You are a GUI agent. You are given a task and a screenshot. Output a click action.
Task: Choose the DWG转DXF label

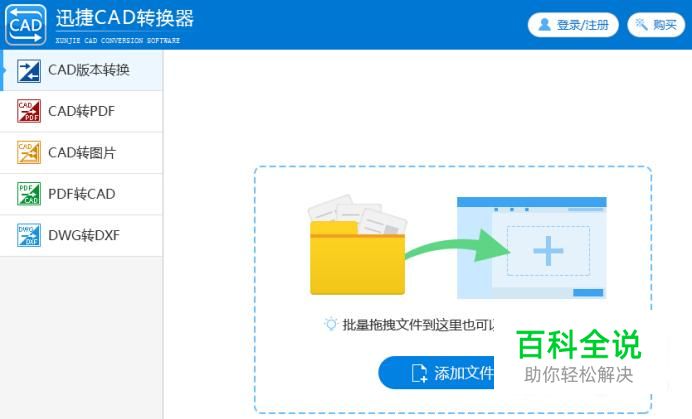coord(84,235)
